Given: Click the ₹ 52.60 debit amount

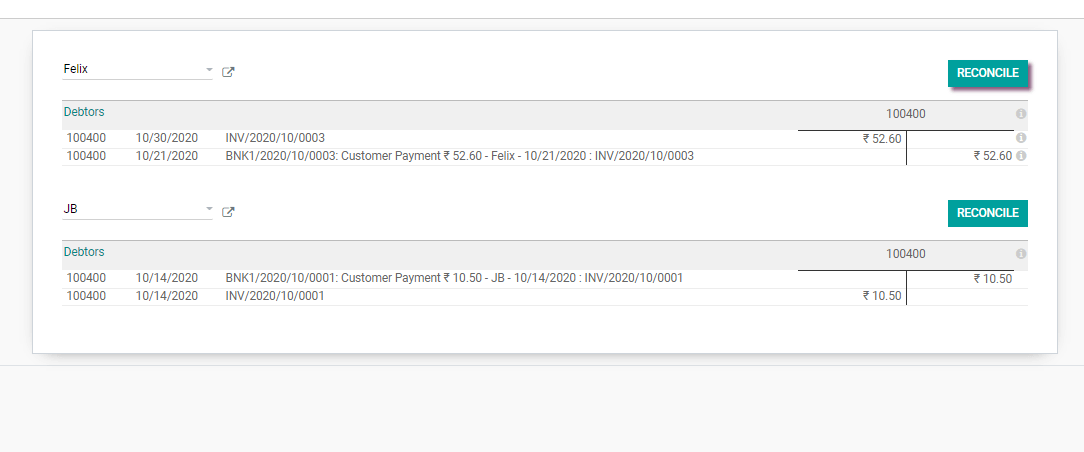Looking at the screenshot, I should pos(881,139).
